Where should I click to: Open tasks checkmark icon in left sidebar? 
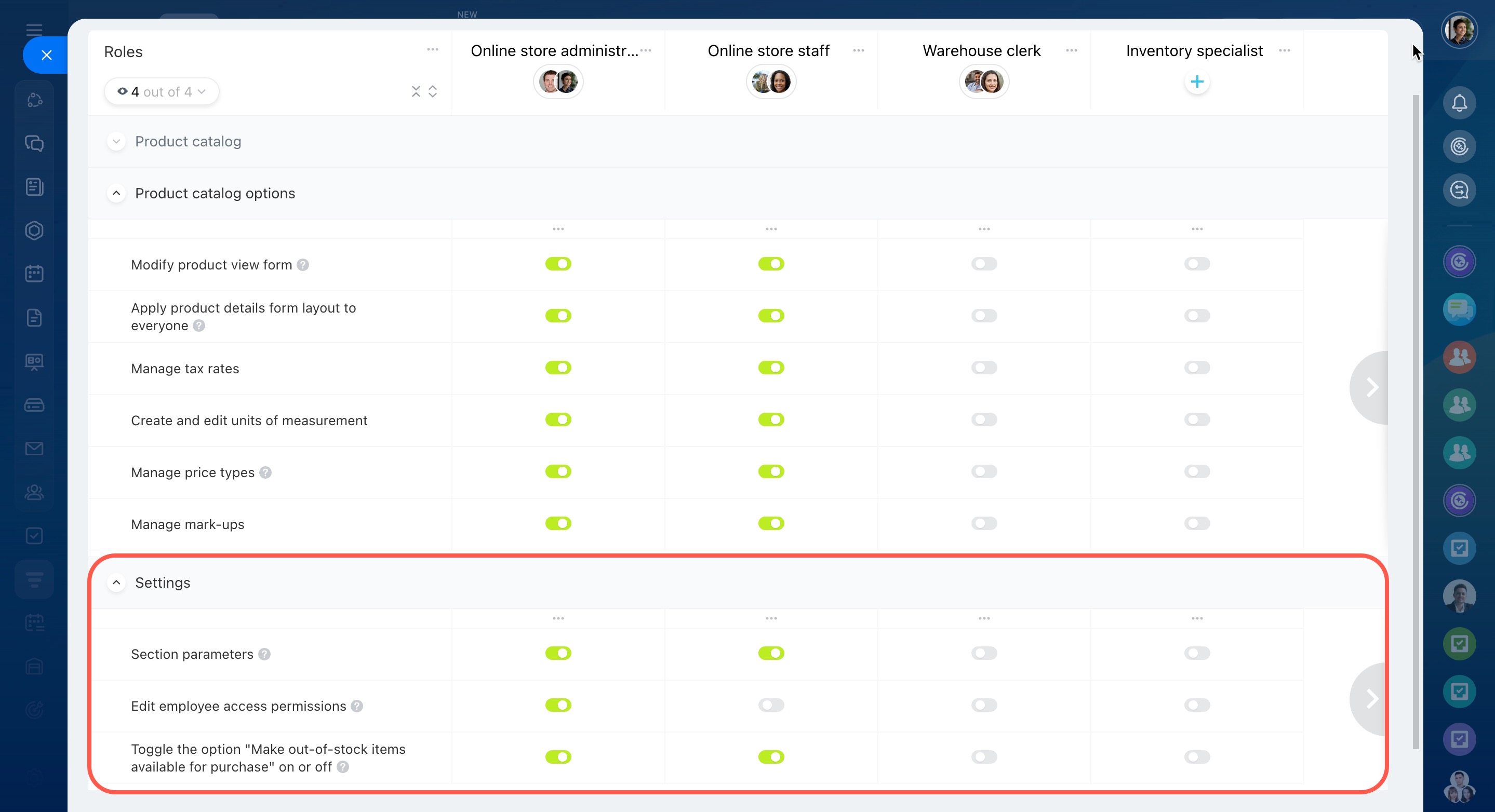click(x=34, y=535)
